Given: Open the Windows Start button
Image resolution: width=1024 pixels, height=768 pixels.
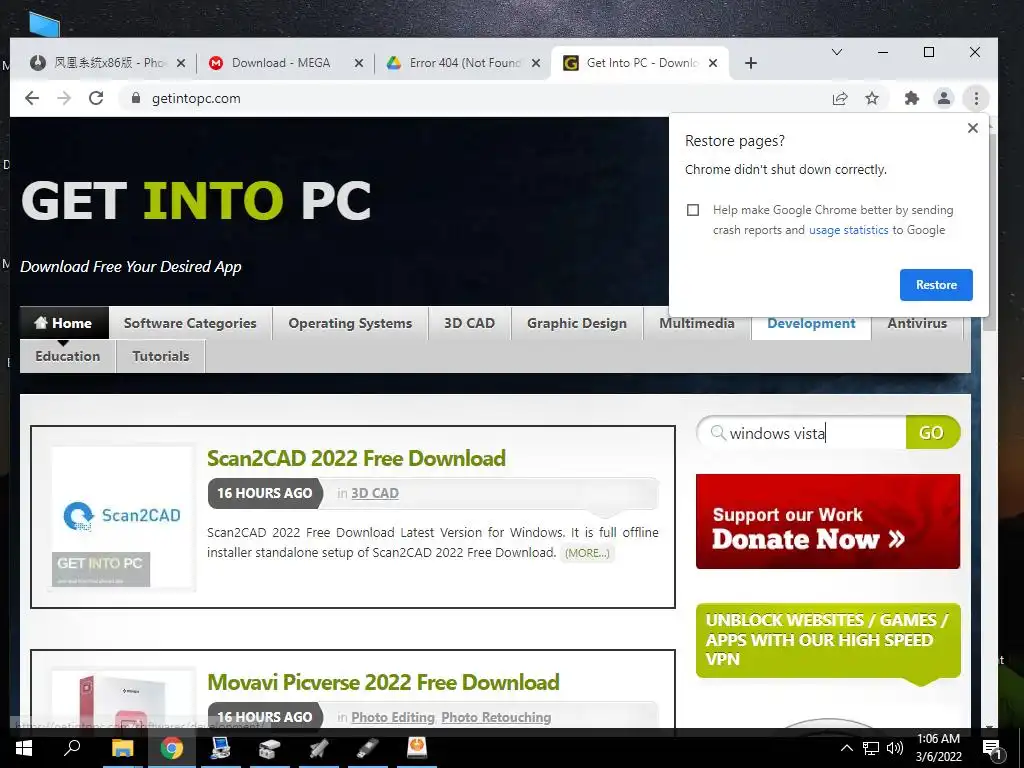Looking at the screenshot, I should pos(24,748).
